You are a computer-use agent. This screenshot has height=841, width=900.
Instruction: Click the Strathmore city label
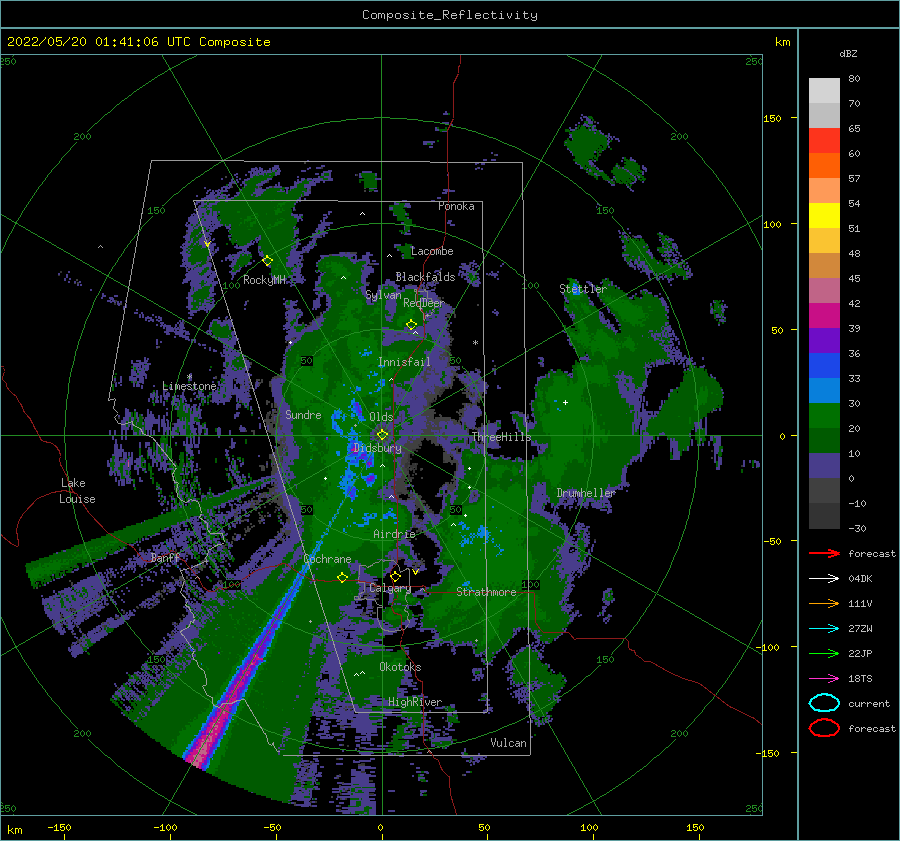(x=486, y=592)
